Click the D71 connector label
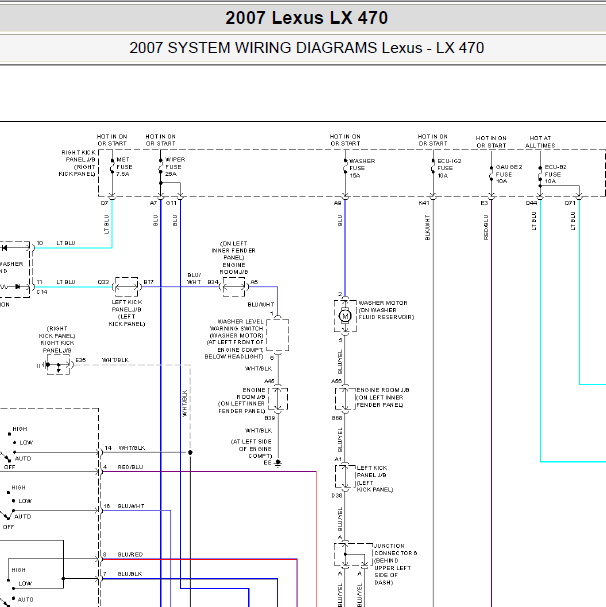This screenshot has width=606, height=607. click(570, 203)
